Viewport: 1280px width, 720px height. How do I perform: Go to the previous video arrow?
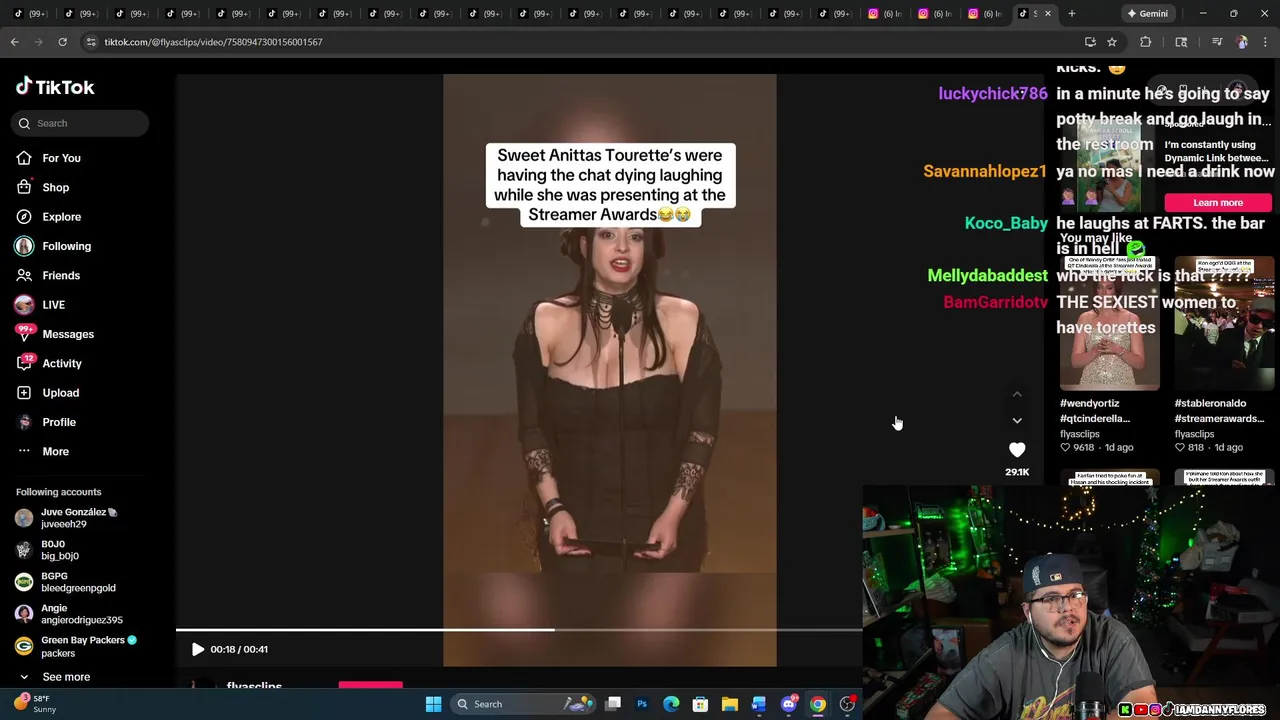pos(1017,395)
